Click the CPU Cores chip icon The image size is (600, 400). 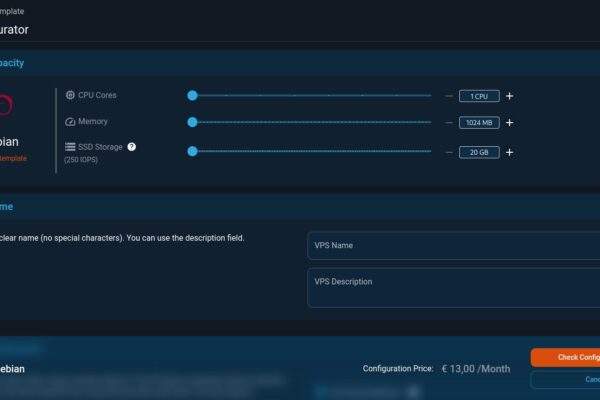[x=70, y=95]
